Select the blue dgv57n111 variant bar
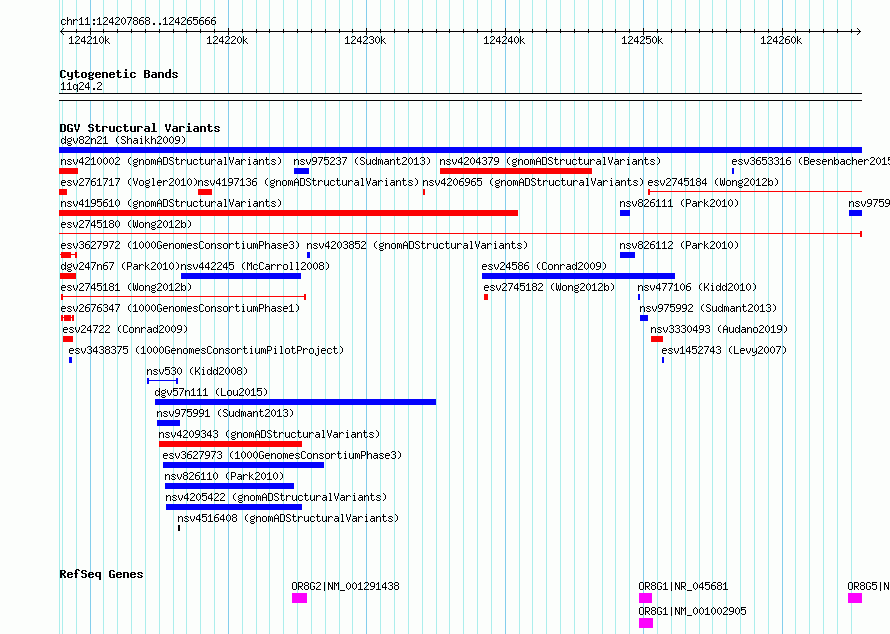Viewport: 890px width, 634px height. [x=295, y=402]
